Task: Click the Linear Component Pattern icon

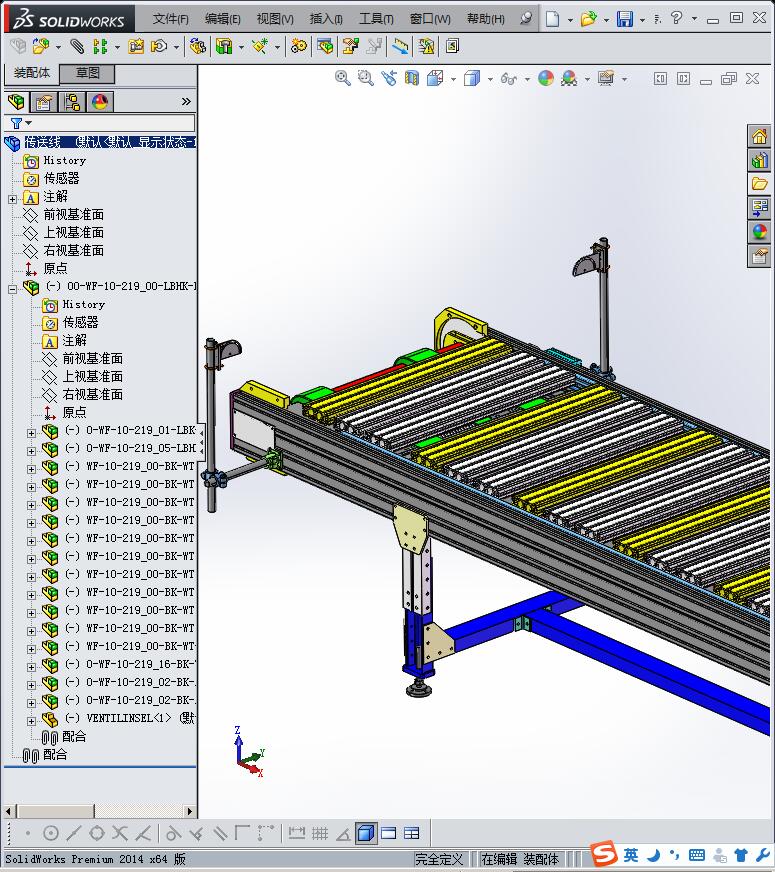Action: click(100, 46)
